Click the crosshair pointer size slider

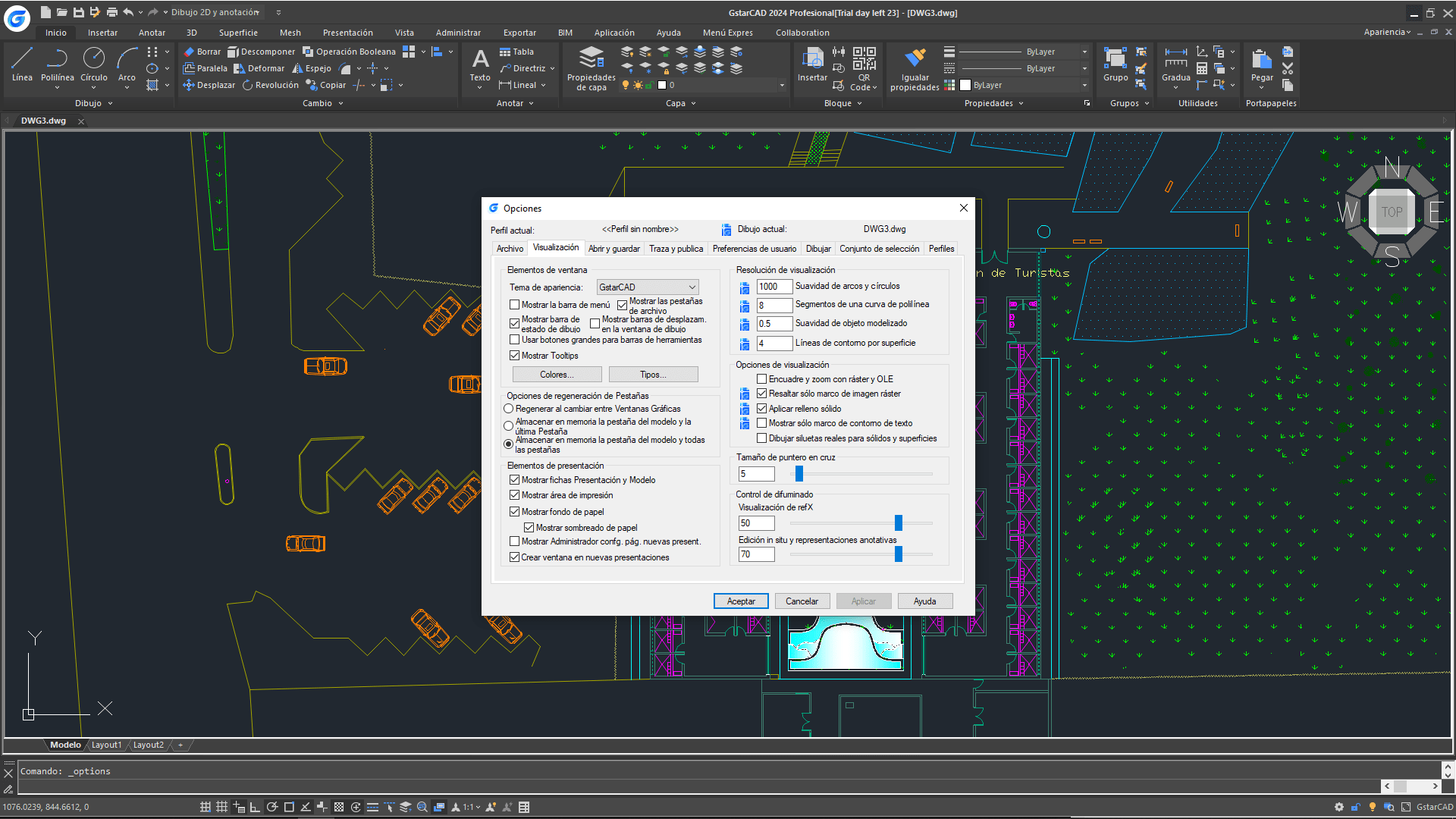(799, 474)
